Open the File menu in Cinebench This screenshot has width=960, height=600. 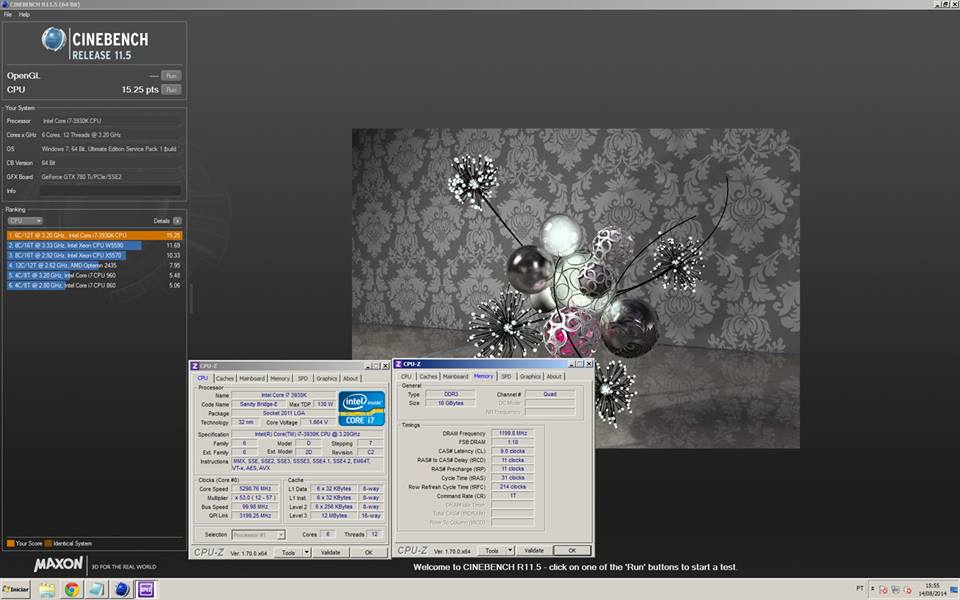[x=7, y=14]
